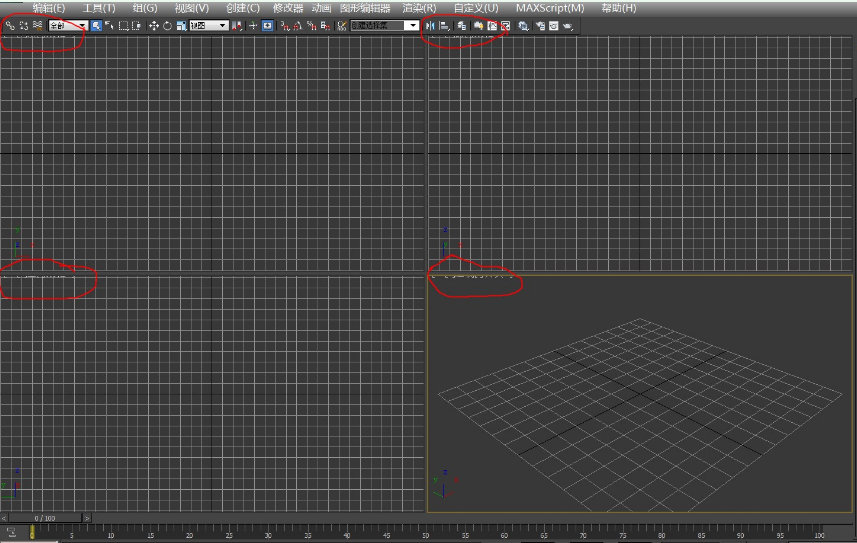Open the 图形编辑器 menu
The height and width of the screenshot is (543, 857).
(x=365, y=8)
